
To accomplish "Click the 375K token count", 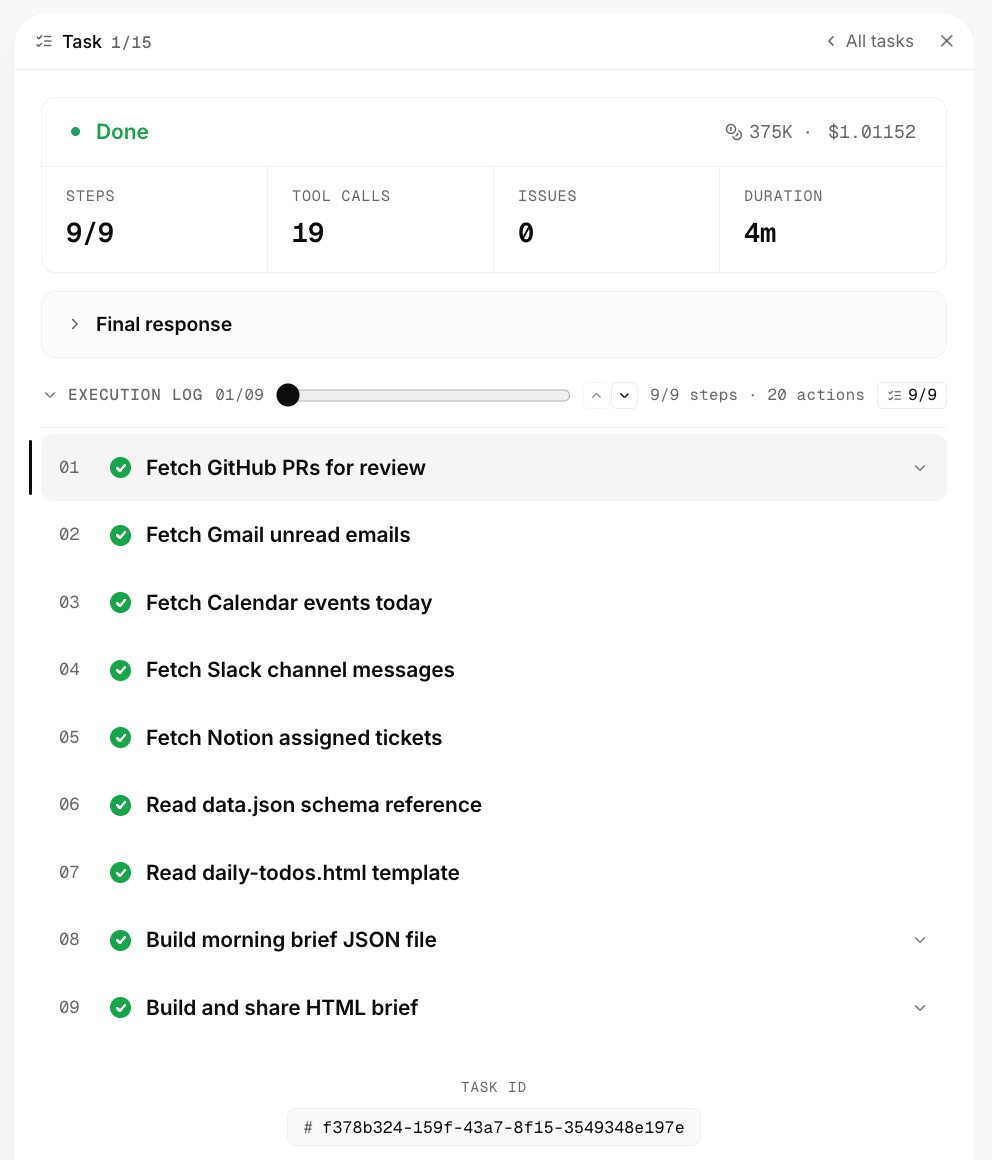I will (x=771, y=132).
